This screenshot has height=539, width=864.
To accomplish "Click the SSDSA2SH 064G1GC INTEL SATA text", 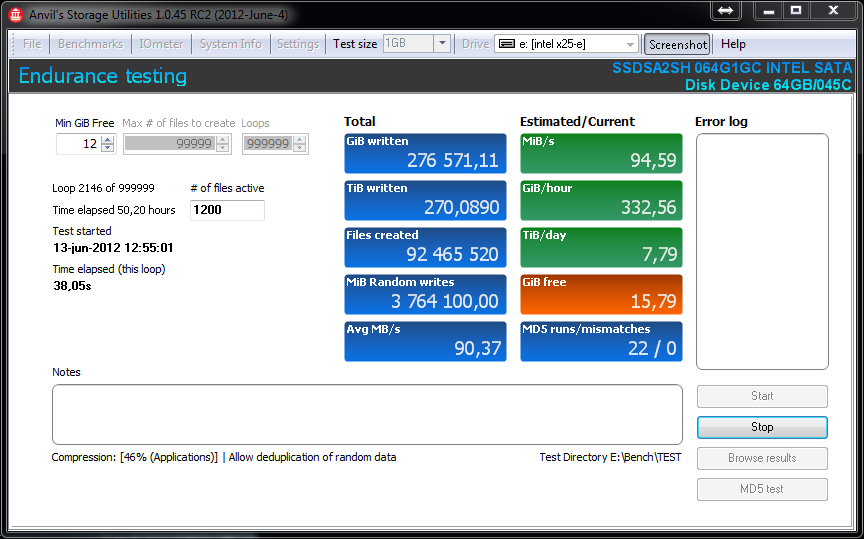I will click(x=732, y=68).
